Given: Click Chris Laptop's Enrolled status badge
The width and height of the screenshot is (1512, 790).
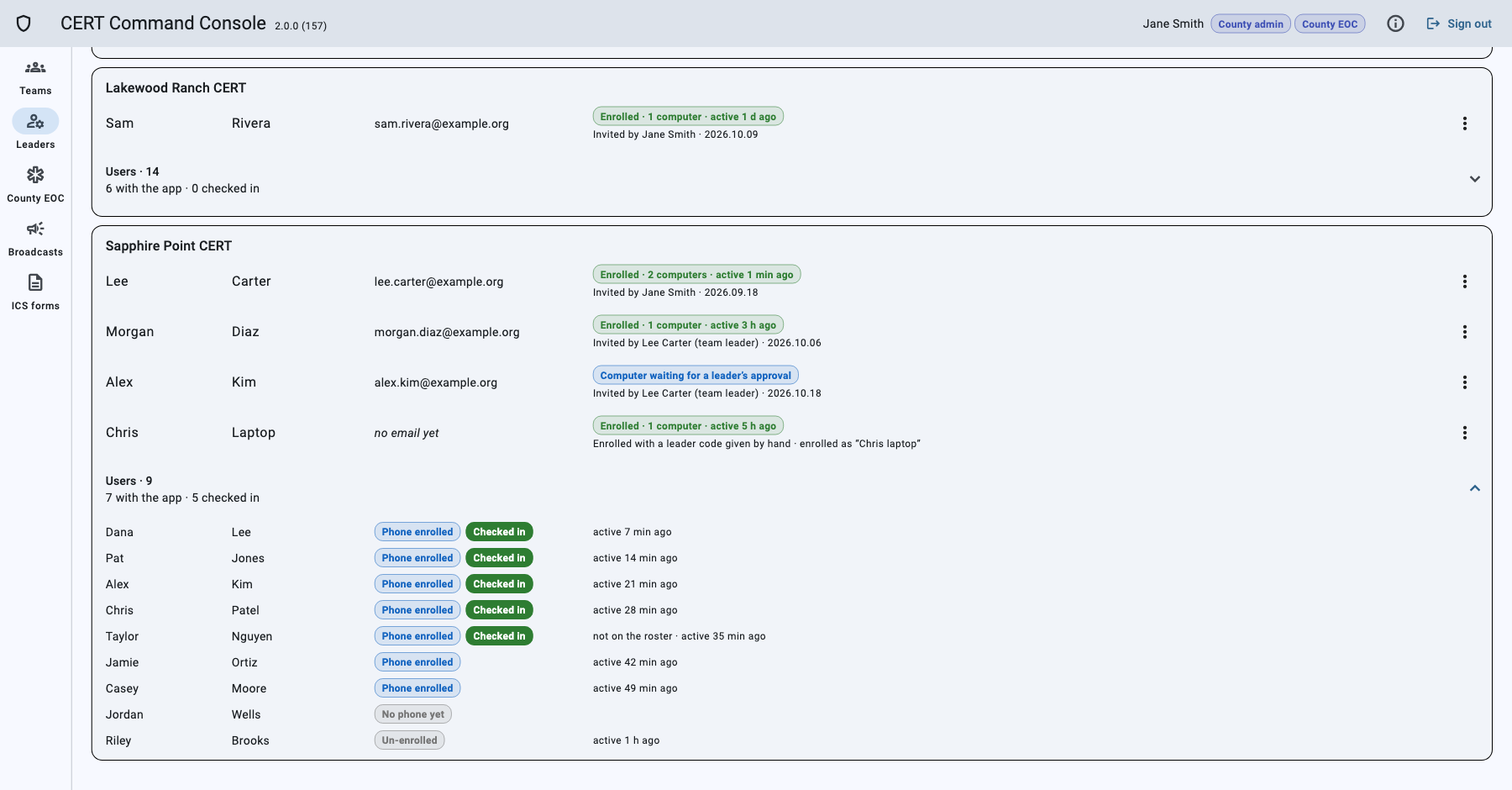Looking at the screenshot, I should click(688, 425).
